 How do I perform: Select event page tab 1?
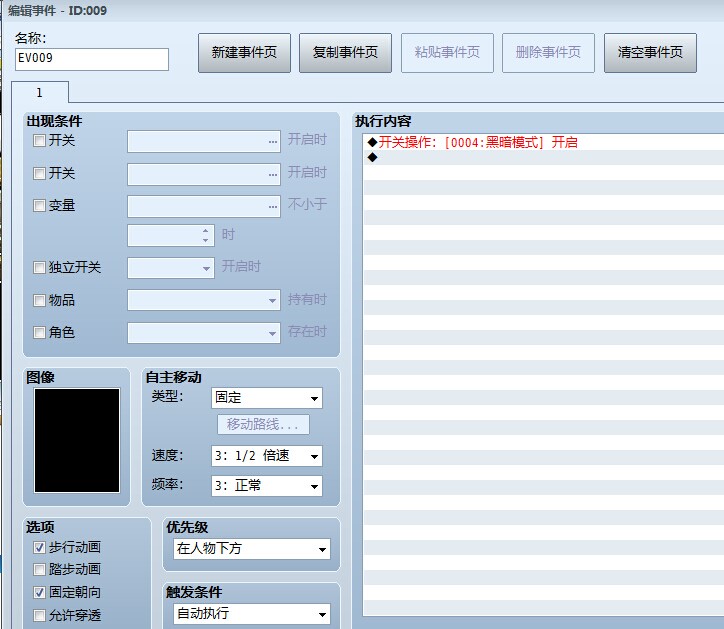coord(40,93)
